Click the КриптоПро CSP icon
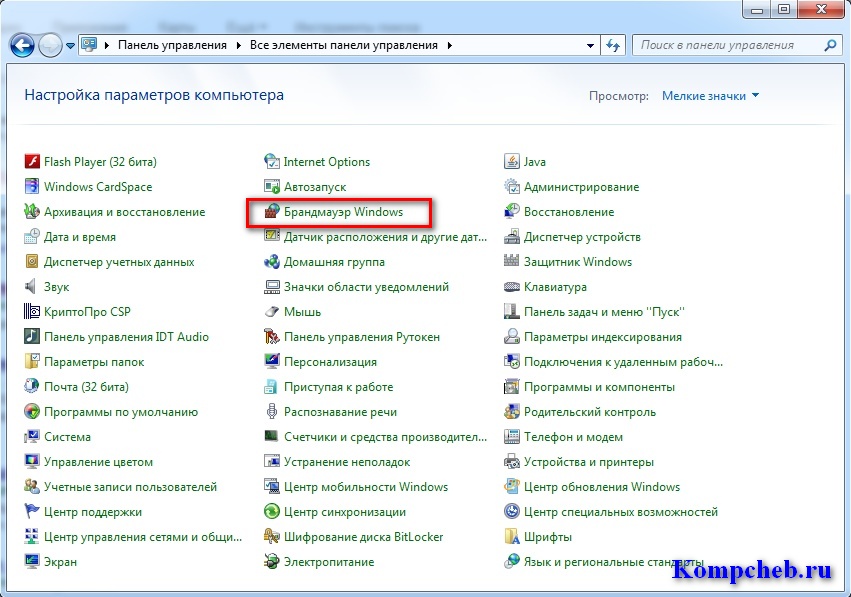The image size is (851, 597). tap(32, 312)
